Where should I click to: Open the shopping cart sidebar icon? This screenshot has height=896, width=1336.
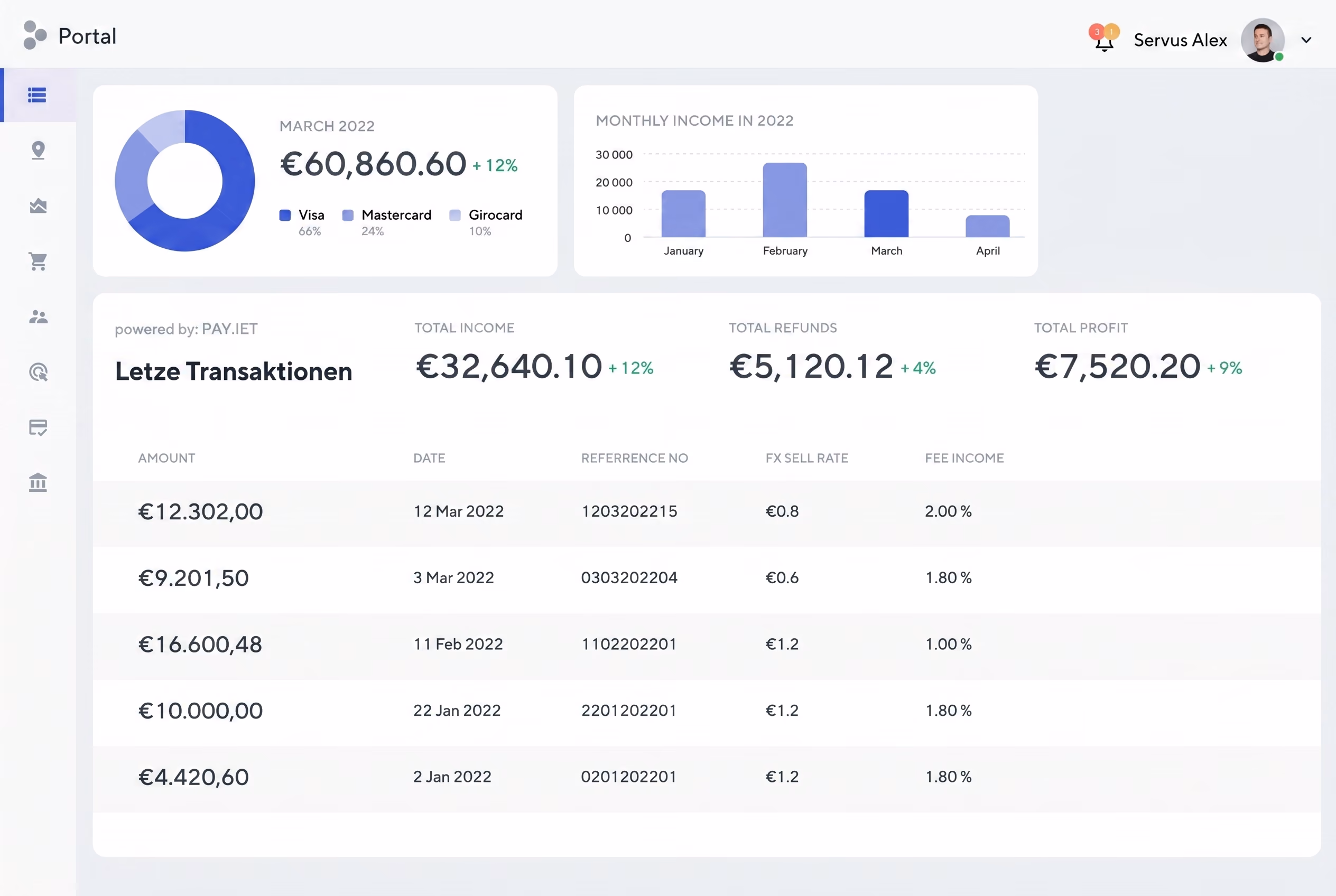pos(38,261)
